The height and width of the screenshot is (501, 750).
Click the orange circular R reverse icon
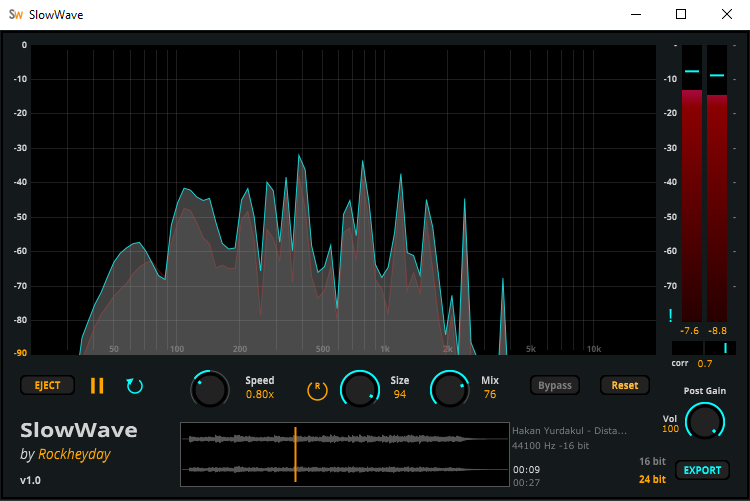click(317, 390)
